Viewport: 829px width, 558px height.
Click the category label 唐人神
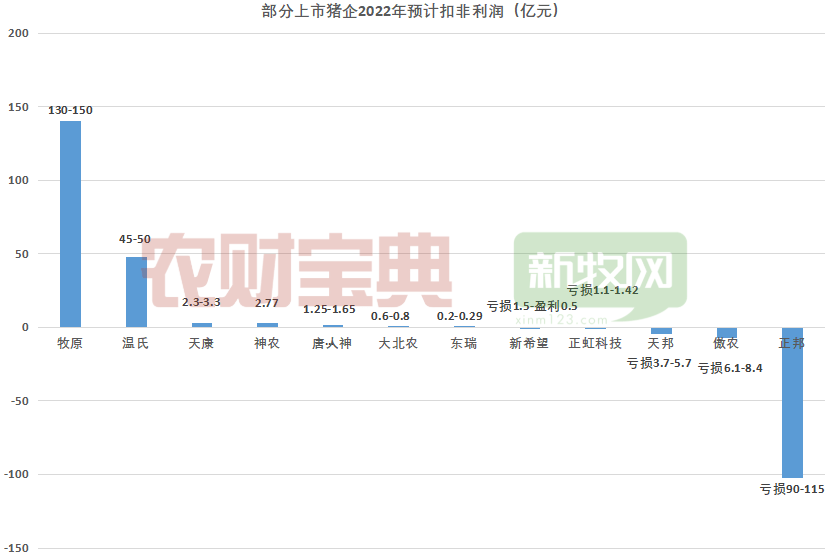pos(332,343)
